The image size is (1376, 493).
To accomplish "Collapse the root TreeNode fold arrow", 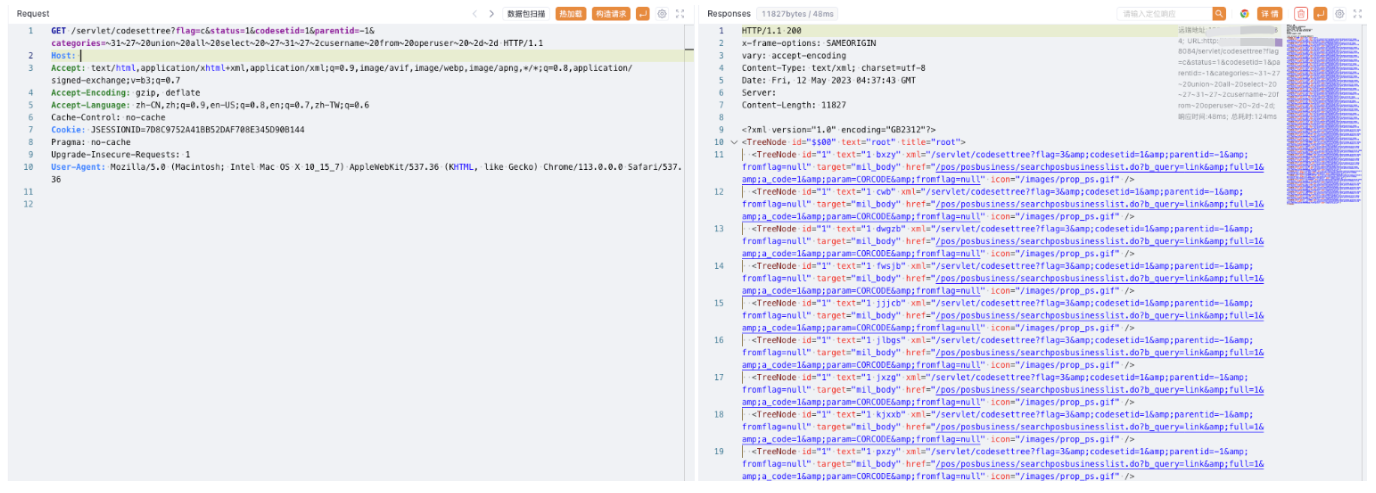I will tap(734, 143).
